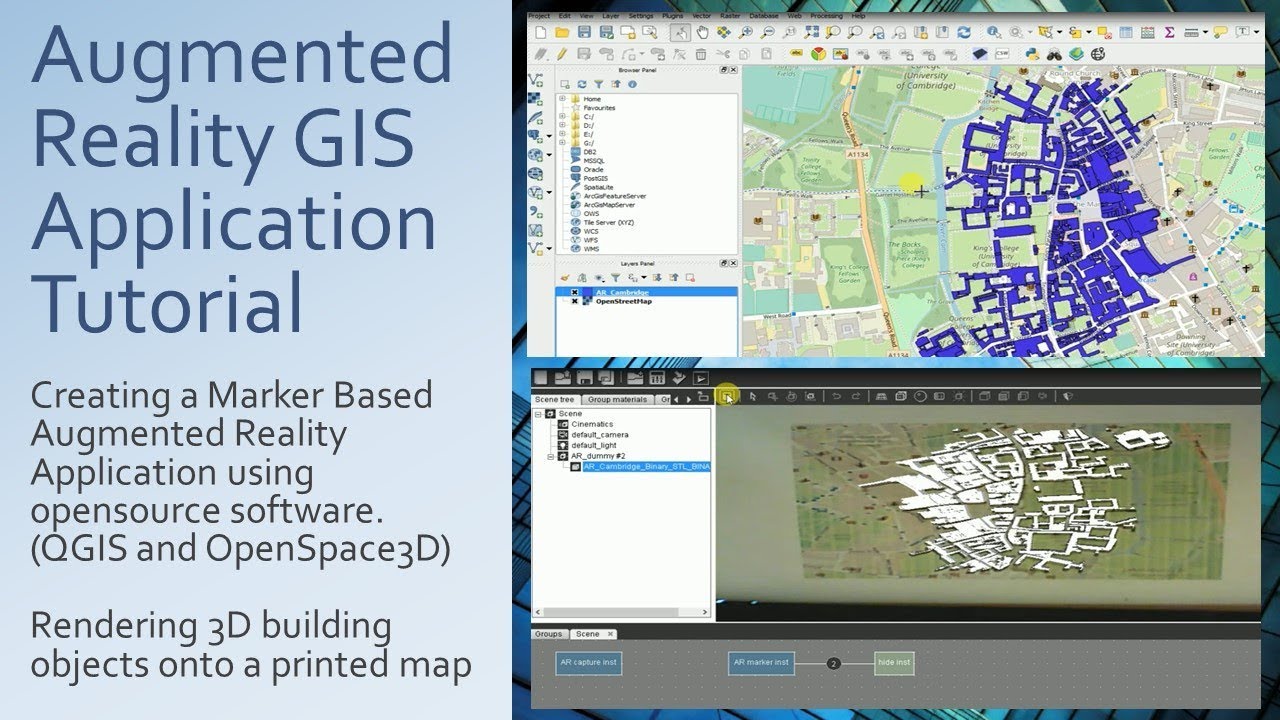The image size is (1280, 720).
Task: Open the diagram pie chart icon
Action: [818, 54]
